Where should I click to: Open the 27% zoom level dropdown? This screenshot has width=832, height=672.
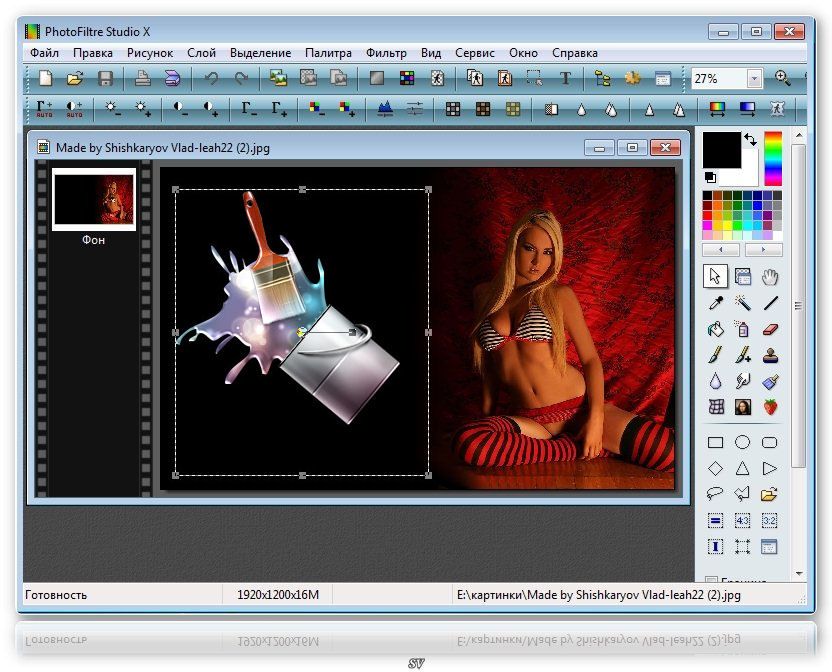754,78
